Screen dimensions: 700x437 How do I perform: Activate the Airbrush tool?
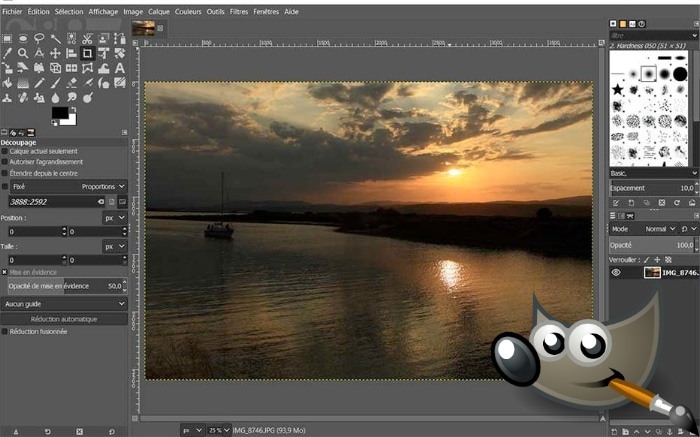coord(88,83)
